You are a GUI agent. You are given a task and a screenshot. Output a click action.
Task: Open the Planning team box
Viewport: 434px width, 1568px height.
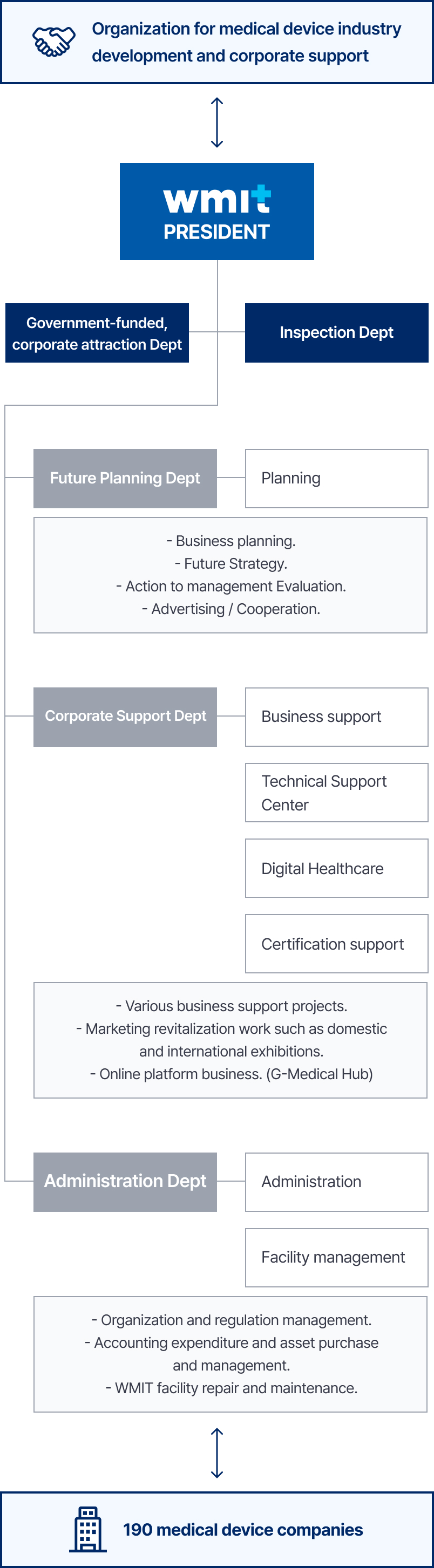tap(337, 479)
